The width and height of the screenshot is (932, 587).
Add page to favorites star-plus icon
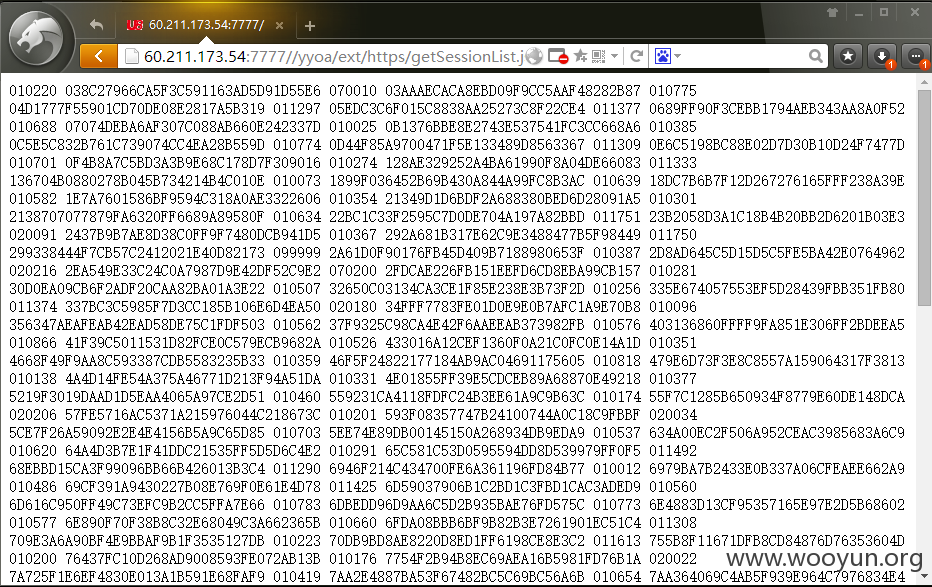pos(581,56)
